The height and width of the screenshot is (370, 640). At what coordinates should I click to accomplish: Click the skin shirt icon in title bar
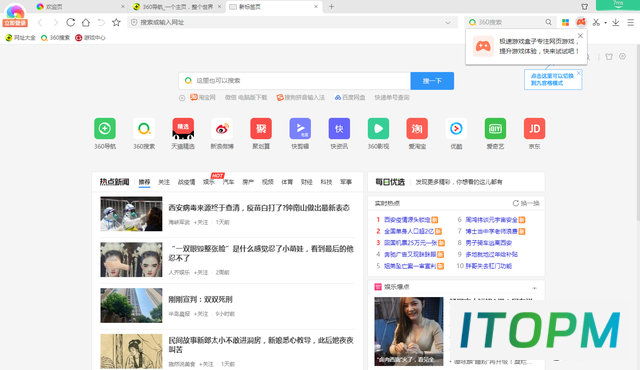(x=584, y=7)
